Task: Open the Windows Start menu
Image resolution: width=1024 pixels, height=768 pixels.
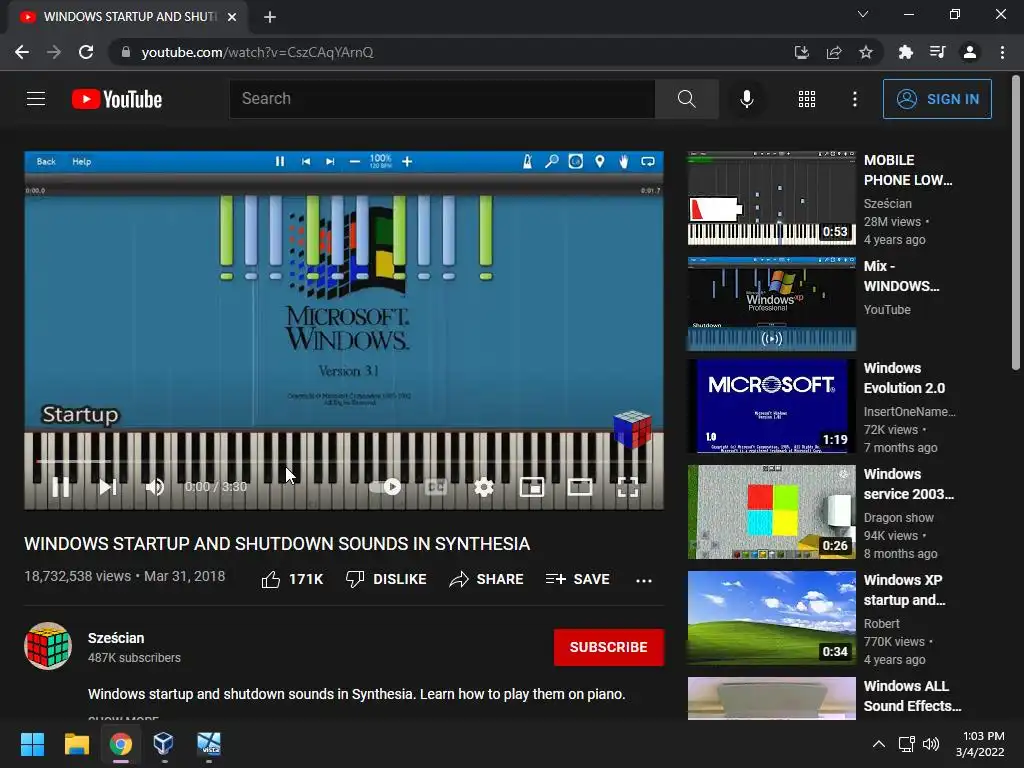Action: point(32,744)
